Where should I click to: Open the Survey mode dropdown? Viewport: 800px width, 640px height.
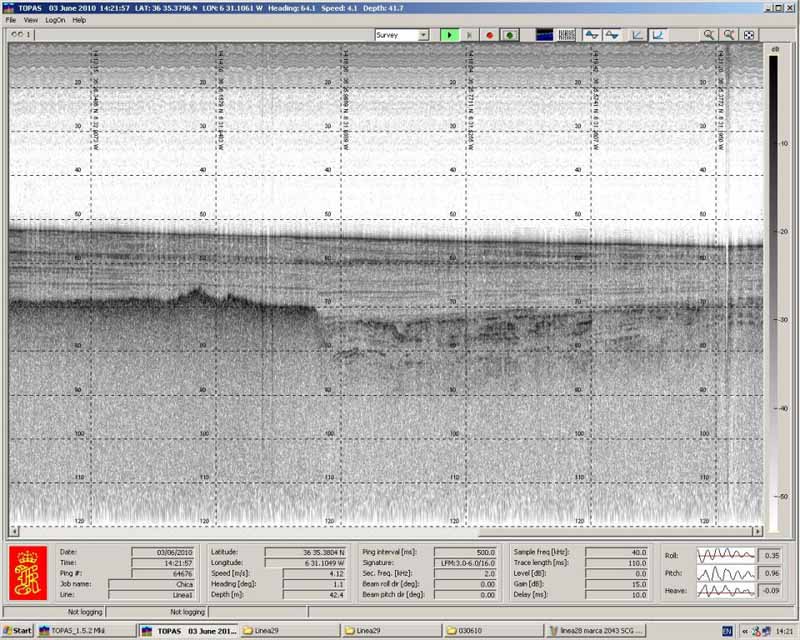pos(423,35)
